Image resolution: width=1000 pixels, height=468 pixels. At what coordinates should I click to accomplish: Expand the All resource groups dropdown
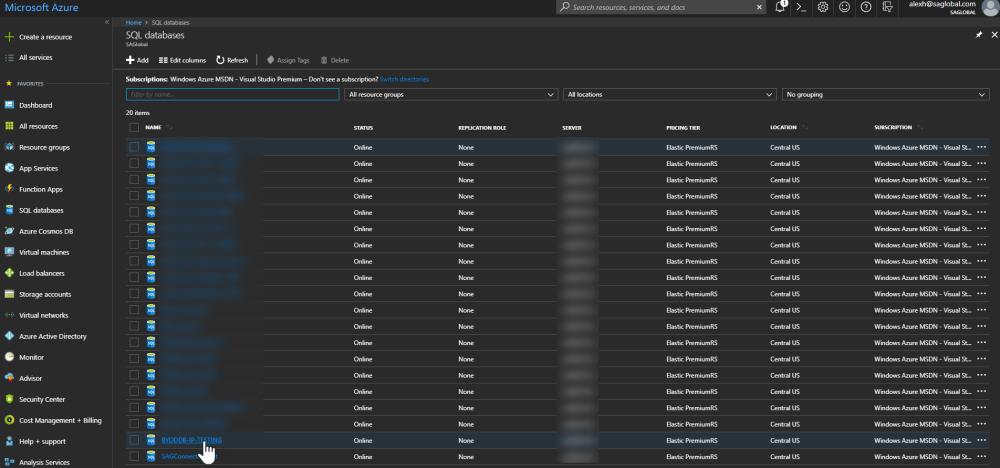451,94
